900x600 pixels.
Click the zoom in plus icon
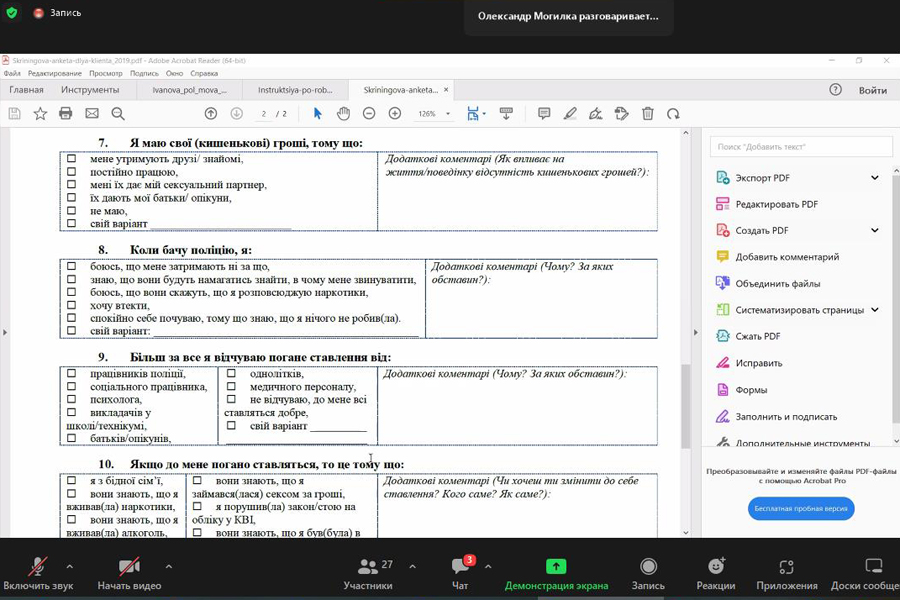[x=395, y=114]
